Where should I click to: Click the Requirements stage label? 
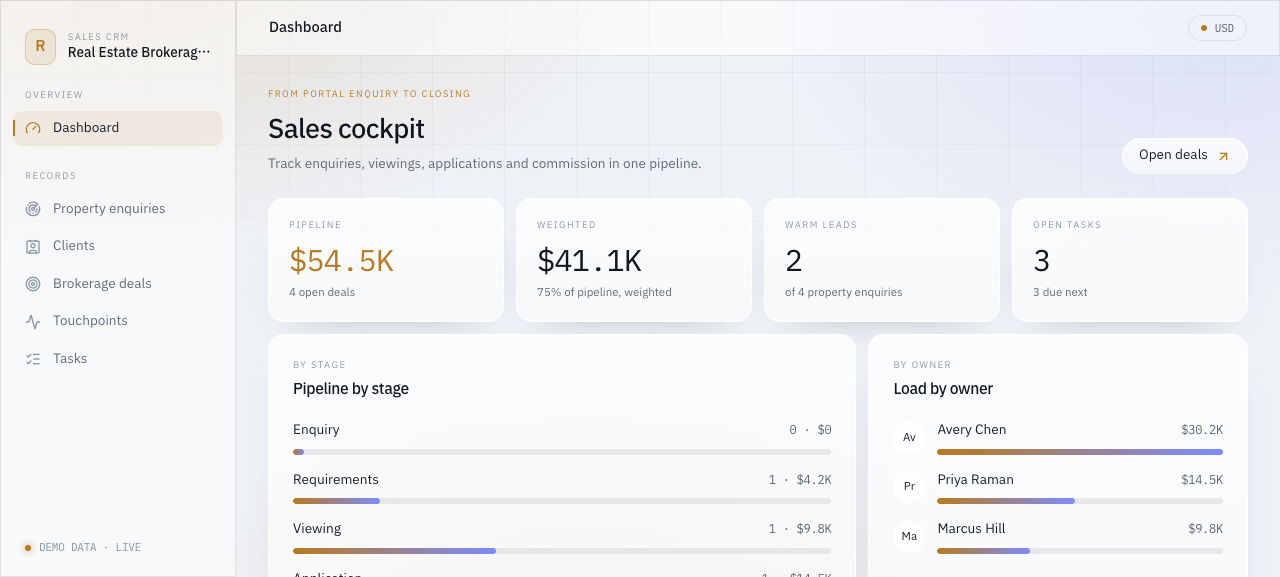pyautogui.click(x=336, y=480)
